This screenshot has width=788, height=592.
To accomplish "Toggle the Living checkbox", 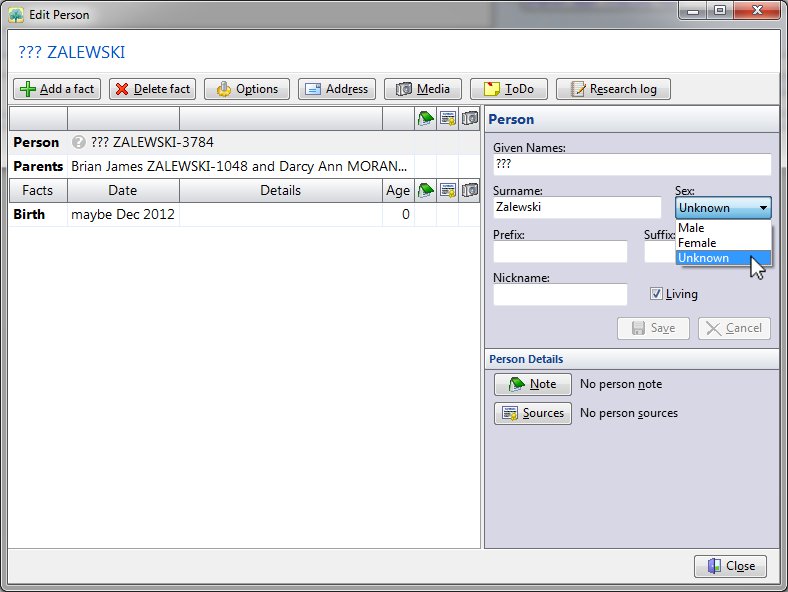I will coord(657,294).
